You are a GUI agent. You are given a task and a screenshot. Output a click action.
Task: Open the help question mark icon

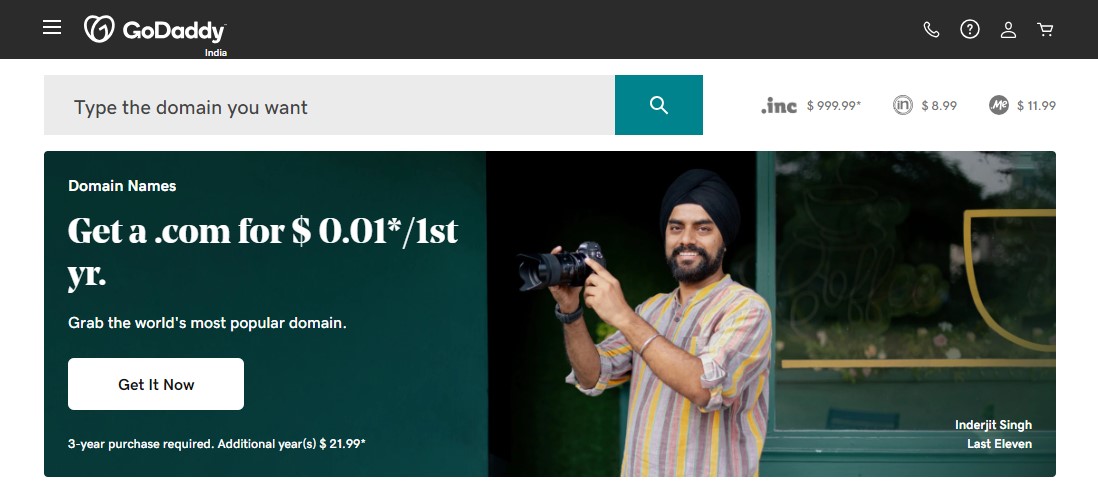click(x=969, y=29)
